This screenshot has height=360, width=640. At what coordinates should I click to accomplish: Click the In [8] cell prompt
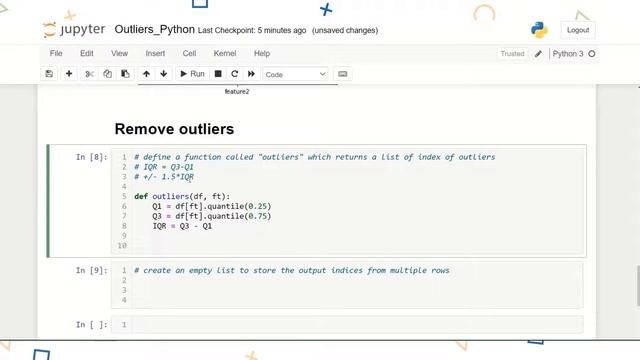(x=91, y=157)
